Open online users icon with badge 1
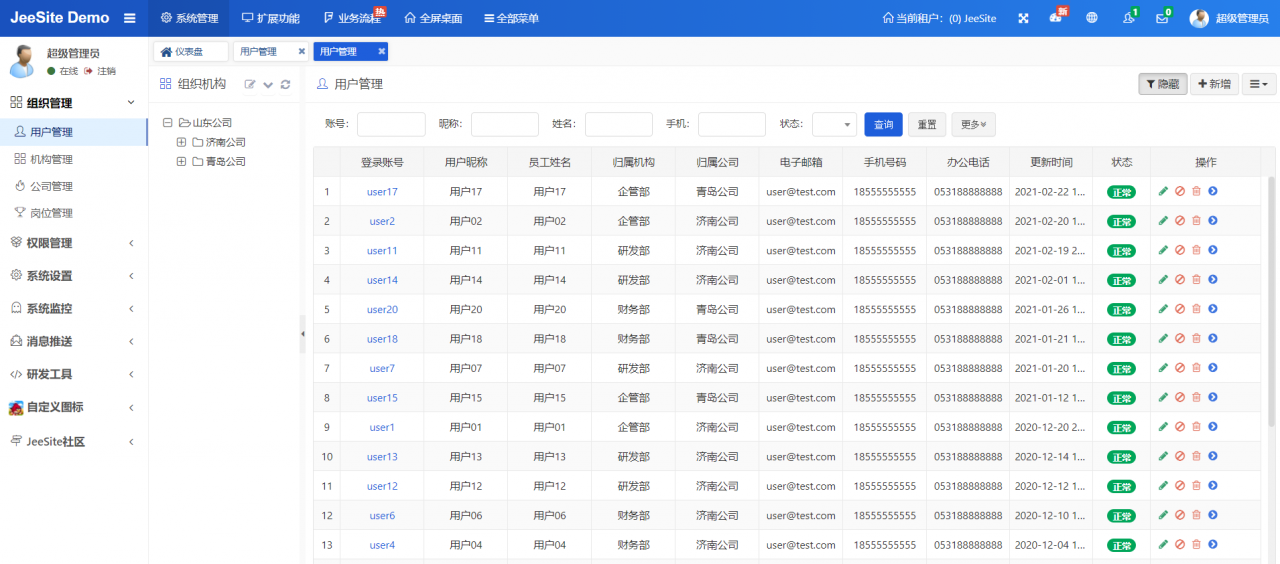Viewport: 1280px width, 564px height. pyautogui.click(x=1128, y=18)
